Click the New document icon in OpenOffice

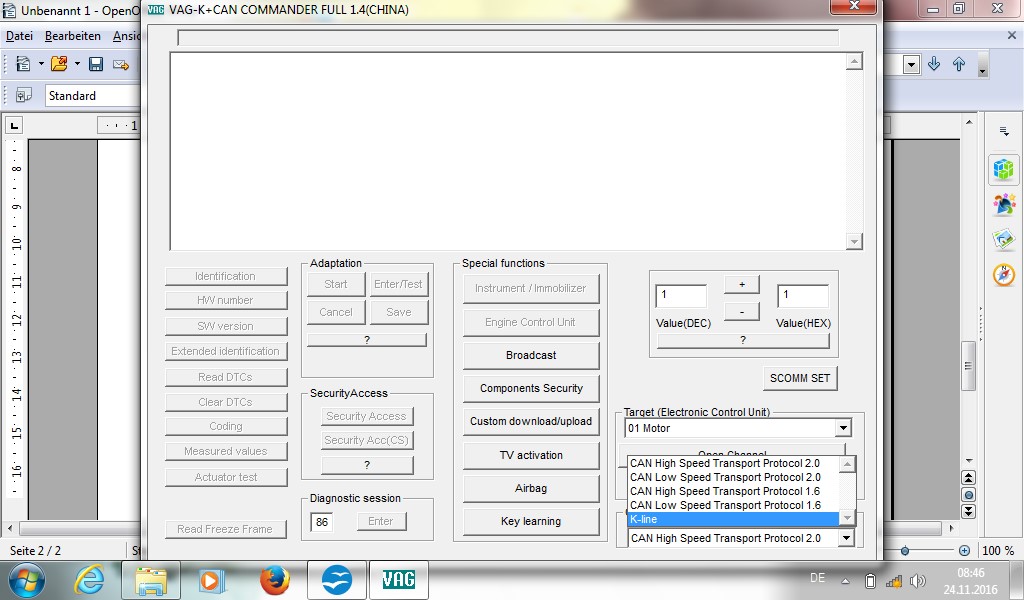pos(23,64)
